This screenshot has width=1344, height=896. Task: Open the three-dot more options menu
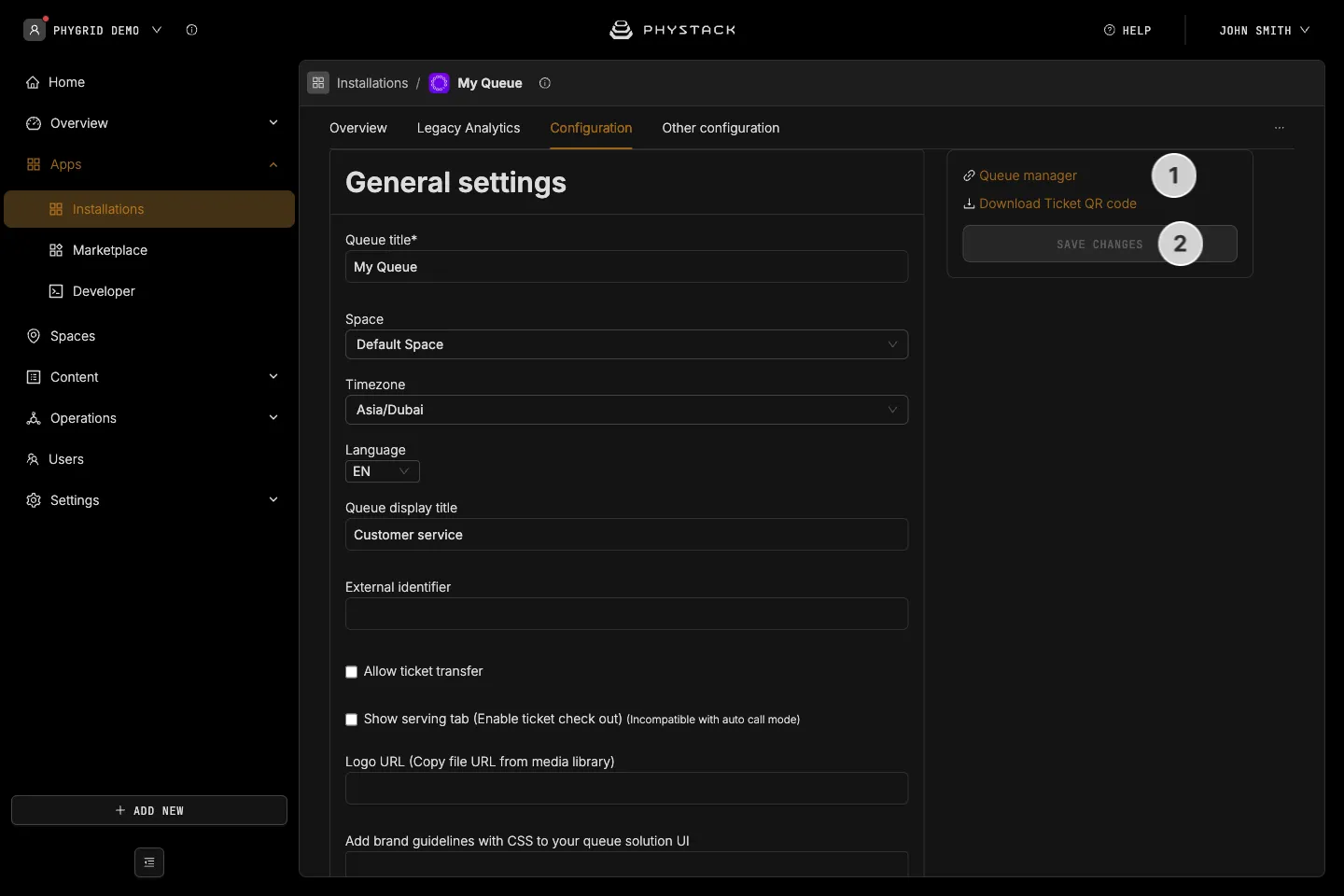1280,128
